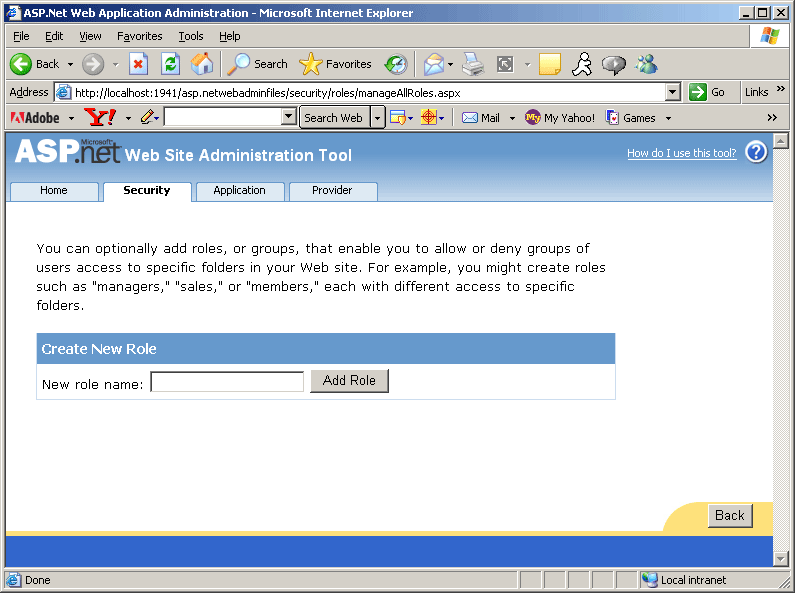Click the Back arrow icon
Viewport: 795px width, 593px height.
pyautogui.click(x=22, y=64)
